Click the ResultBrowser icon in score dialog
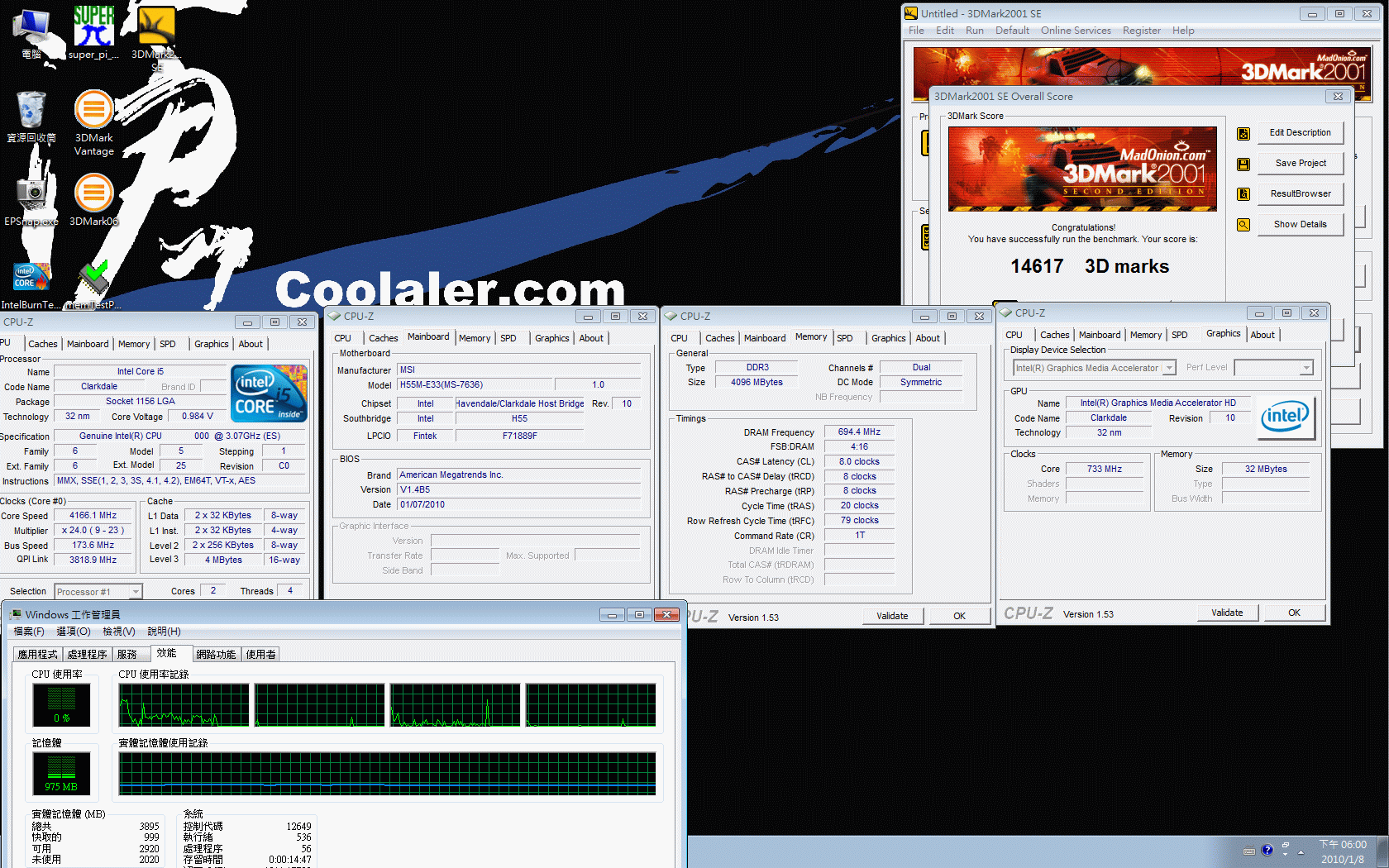1389x868 pixels. [x=1243, y=194]
